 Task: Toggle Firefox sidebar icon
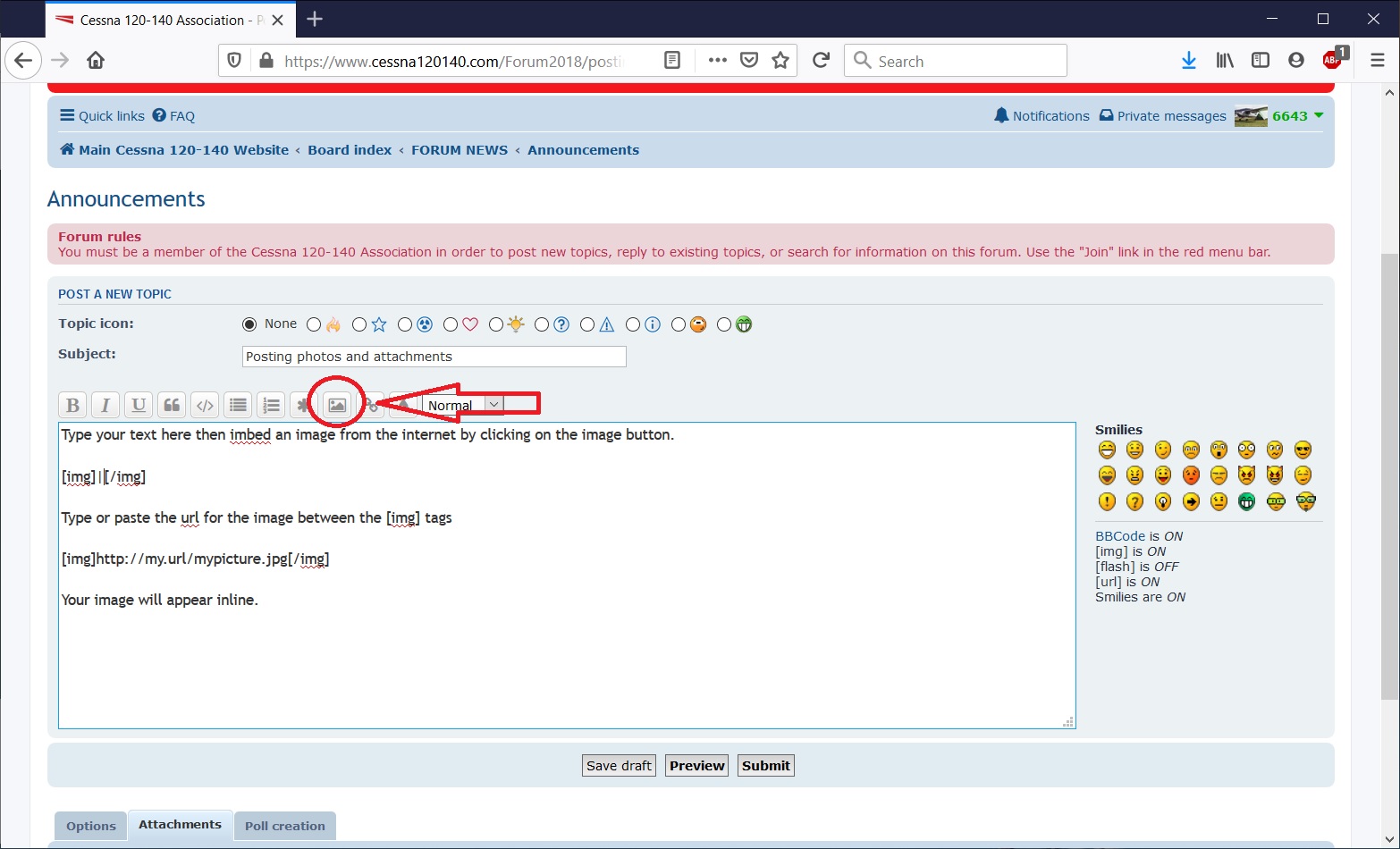click(1261, 61)
